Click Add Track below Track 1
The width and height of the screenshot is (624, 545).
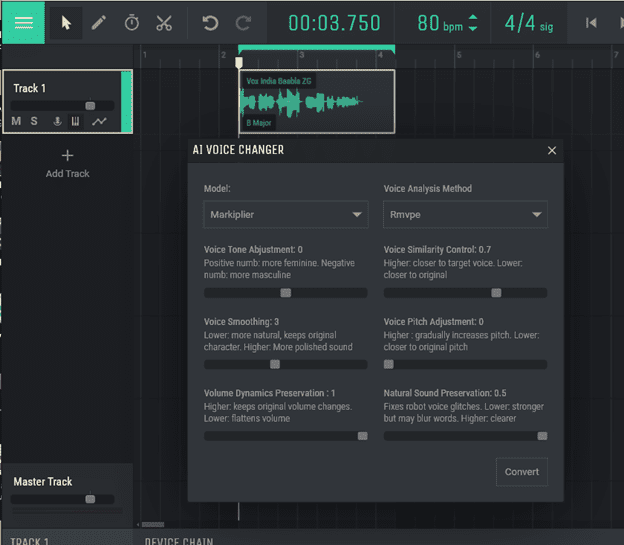tap(67, 163)
